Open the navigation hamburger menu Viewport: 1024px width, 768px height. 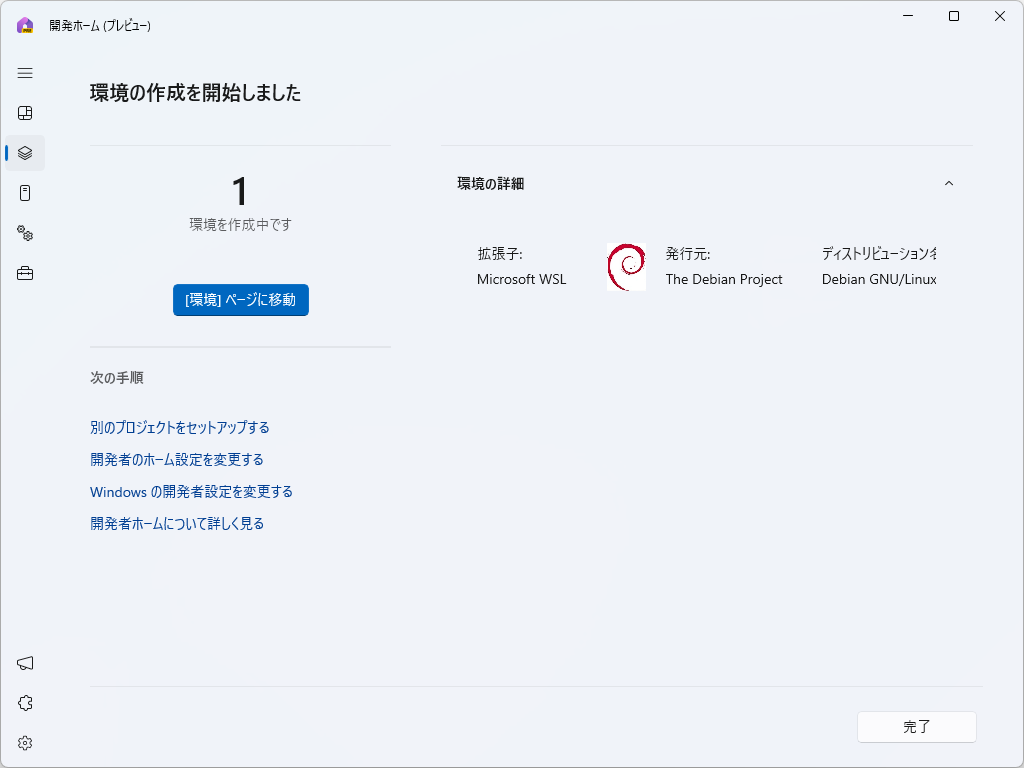pos(25,73)
